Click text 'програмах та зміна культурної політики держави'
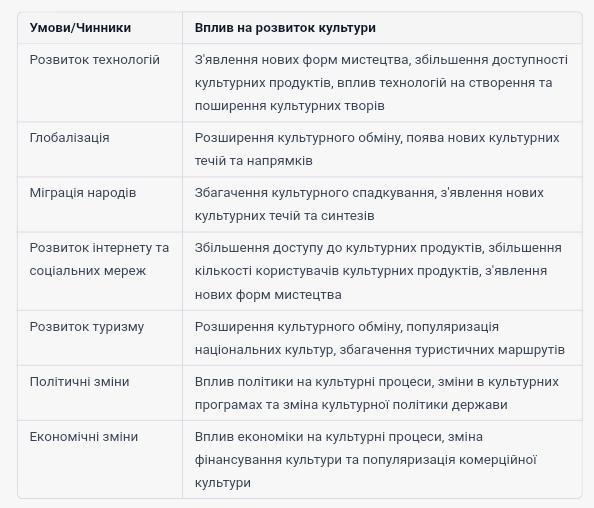Image resolution: width=594 pixels, height=508 pixels. [351, 405]
